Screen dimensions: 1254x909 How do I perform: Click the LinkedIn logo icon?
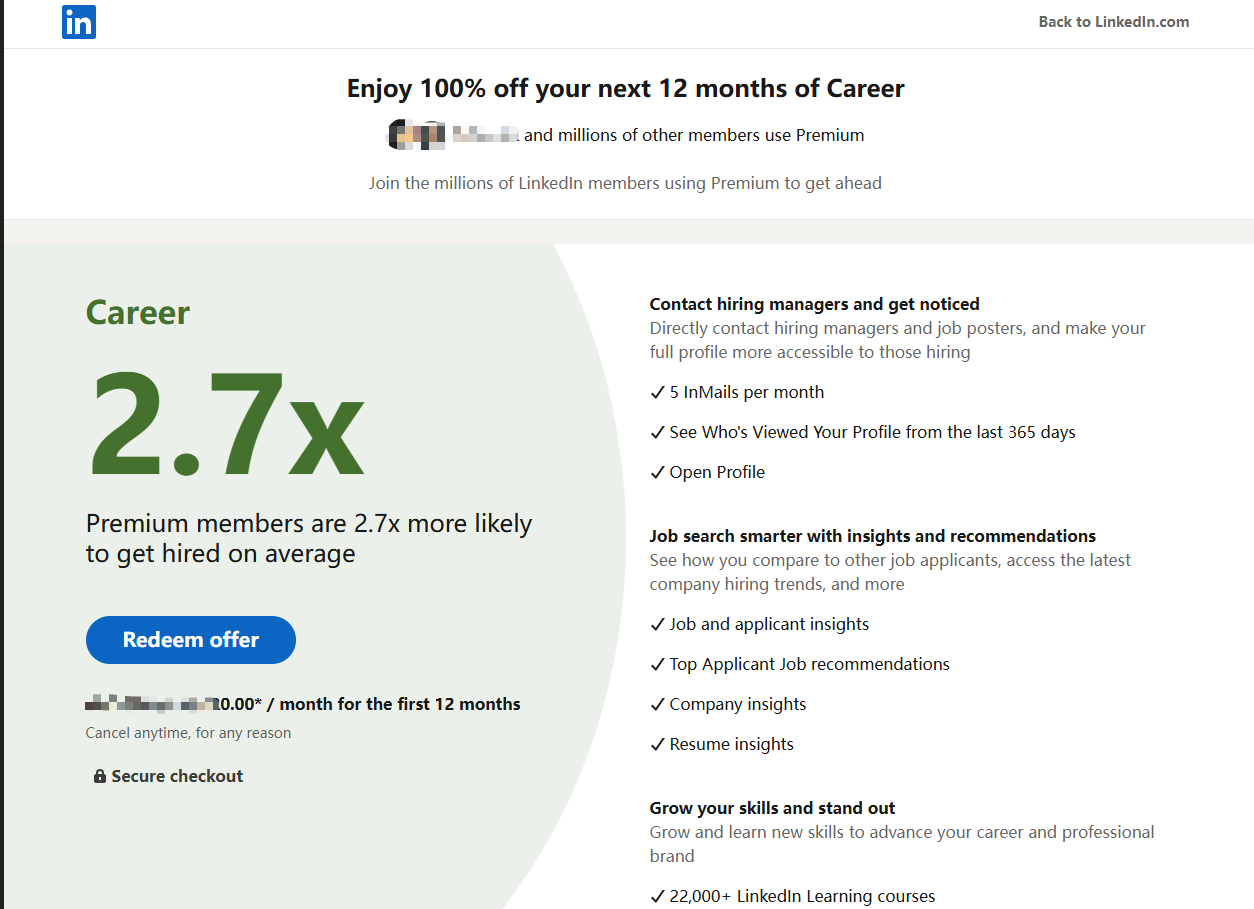point(79,22)
